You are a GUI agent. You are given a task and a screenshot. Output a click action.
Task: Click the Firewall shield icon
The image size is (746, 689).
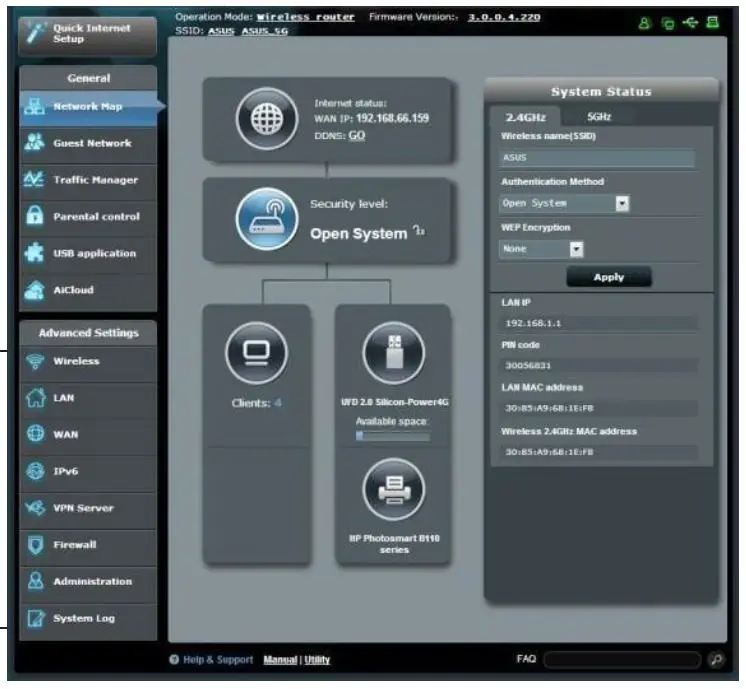coord(36,545)
